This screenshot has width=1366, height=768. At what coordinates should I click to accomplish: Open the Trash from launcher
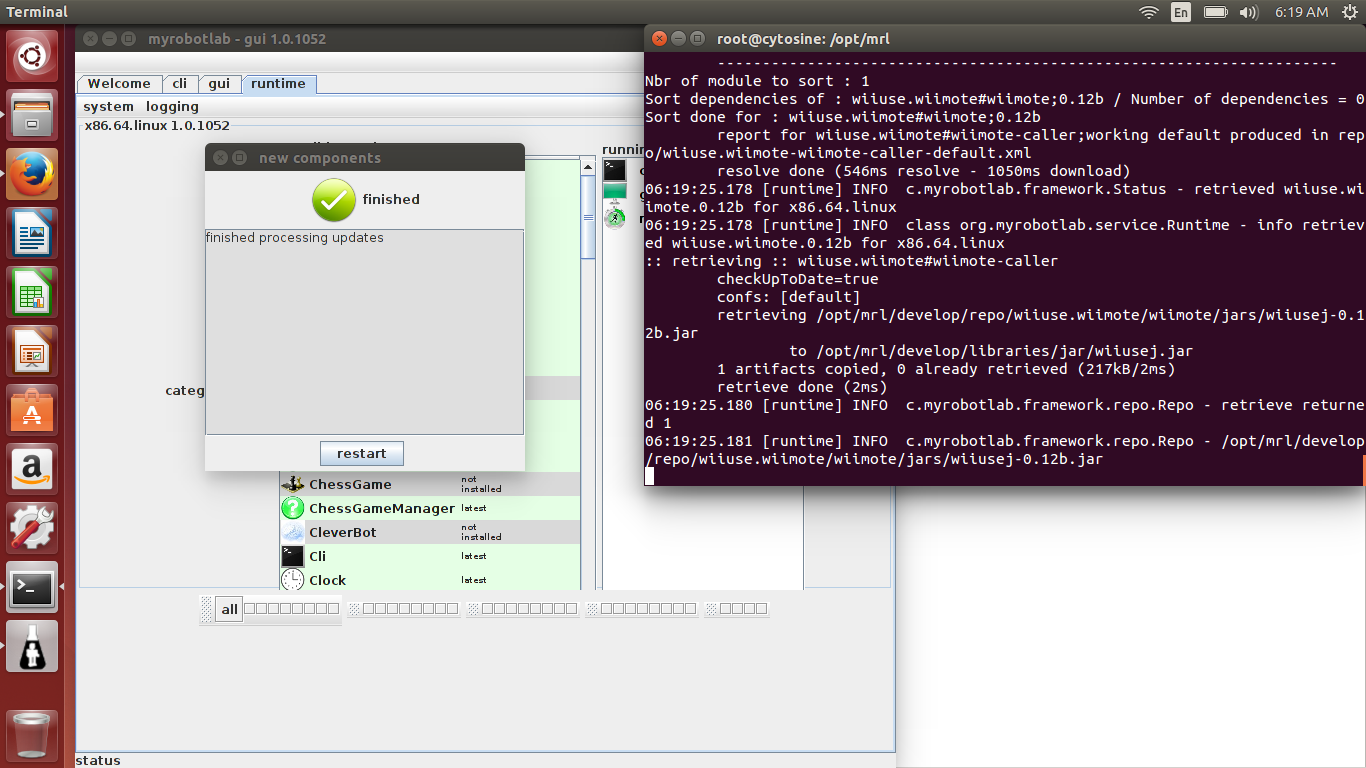point(32,736)
